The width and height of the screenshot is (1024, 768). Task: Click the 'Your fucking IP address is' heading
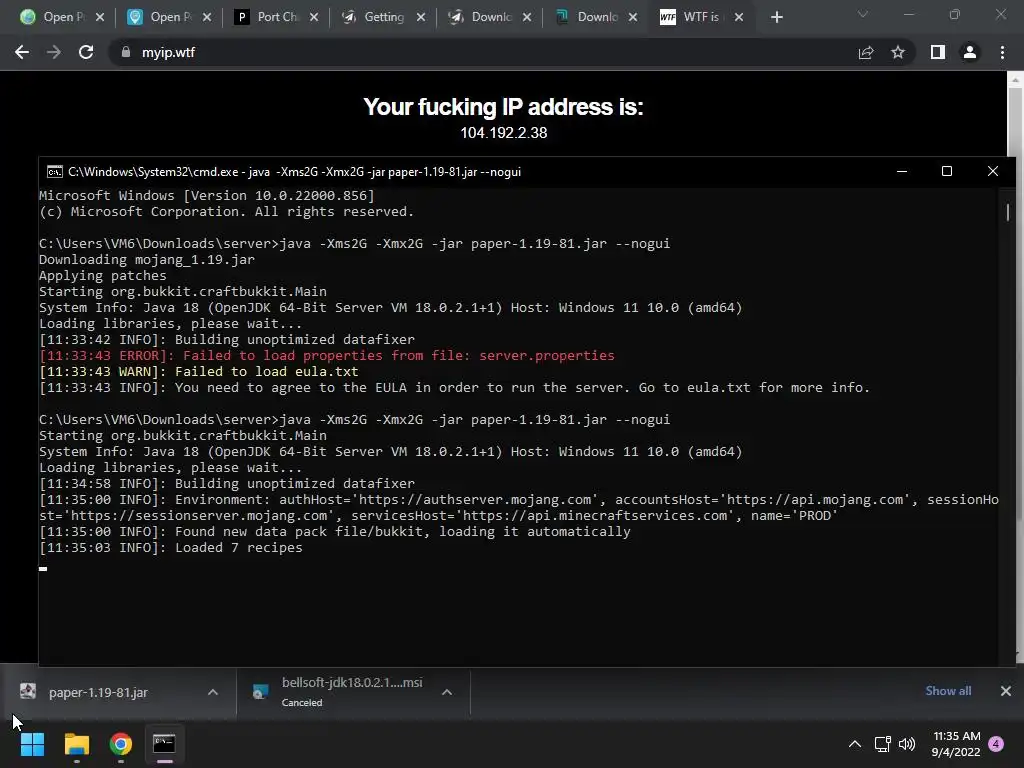coord(504,106)
